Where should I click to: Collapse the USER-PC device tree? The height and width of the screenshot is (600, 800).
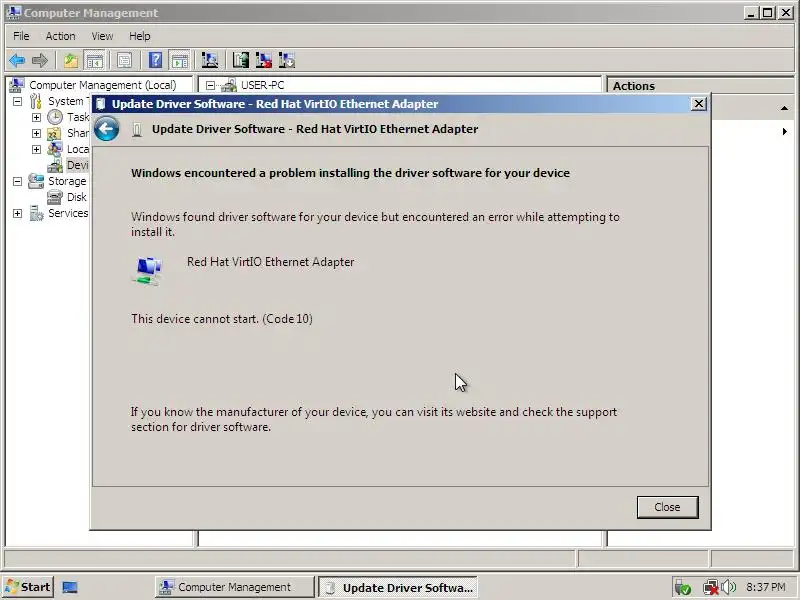click(210, 85)
